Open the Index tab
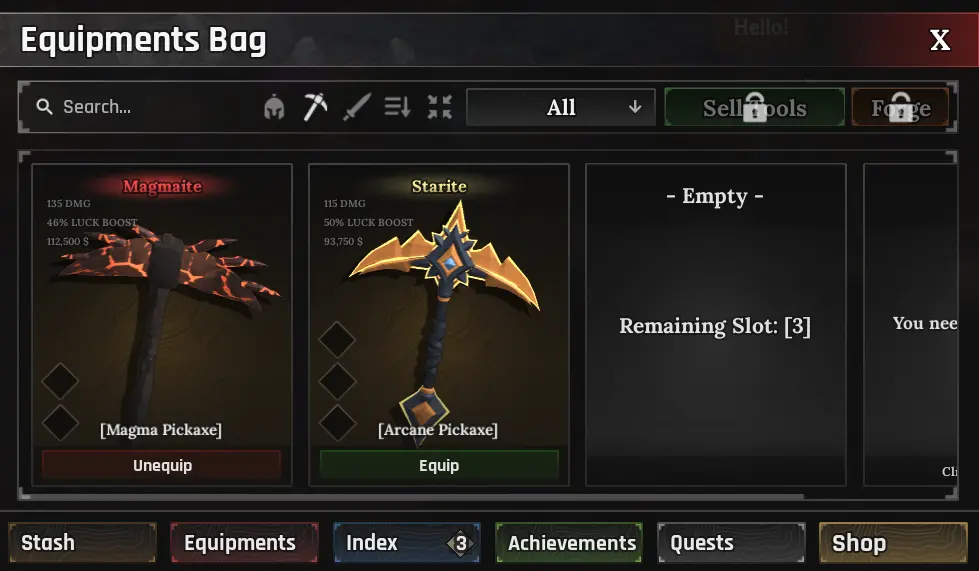The height and width of the screenshot is (571, 979). click(406, 542)
